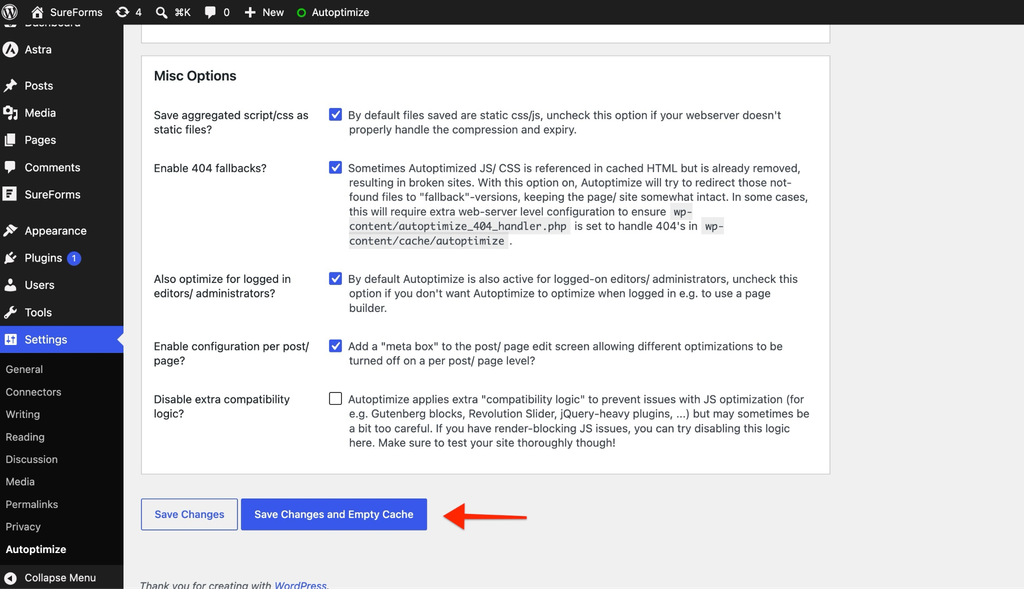The height and width of the screenshot is (589, 1024).
Task: Open Reading settings submenu
Action: 25,437
